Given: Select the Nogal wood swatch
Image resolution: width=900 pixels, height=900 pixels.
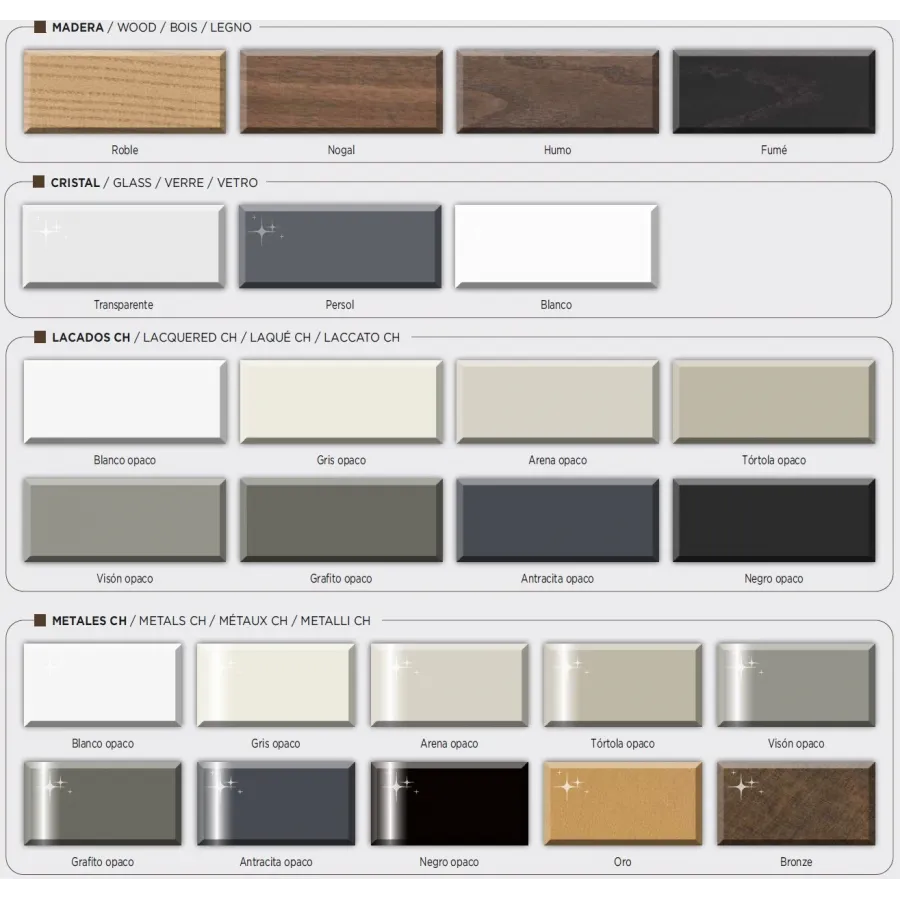Looking at the screenshot, I should [340, 90].
